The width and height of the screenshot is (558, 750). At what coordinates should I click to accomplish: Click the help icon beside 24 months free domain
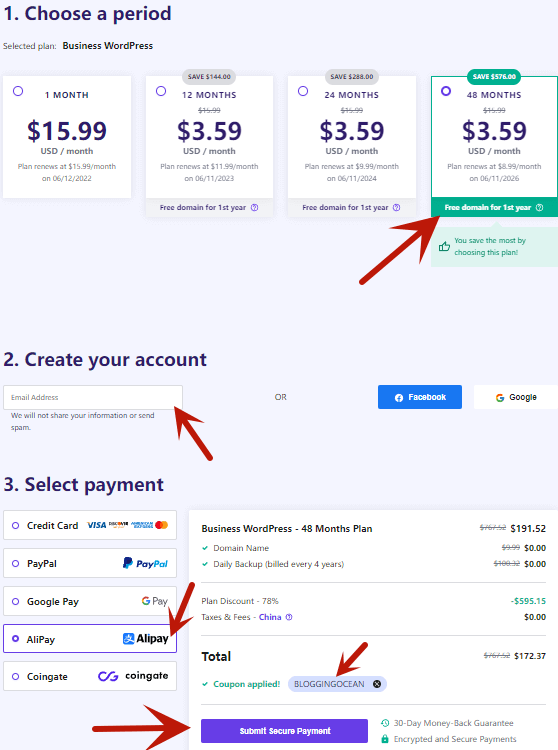tap(396, 208)
